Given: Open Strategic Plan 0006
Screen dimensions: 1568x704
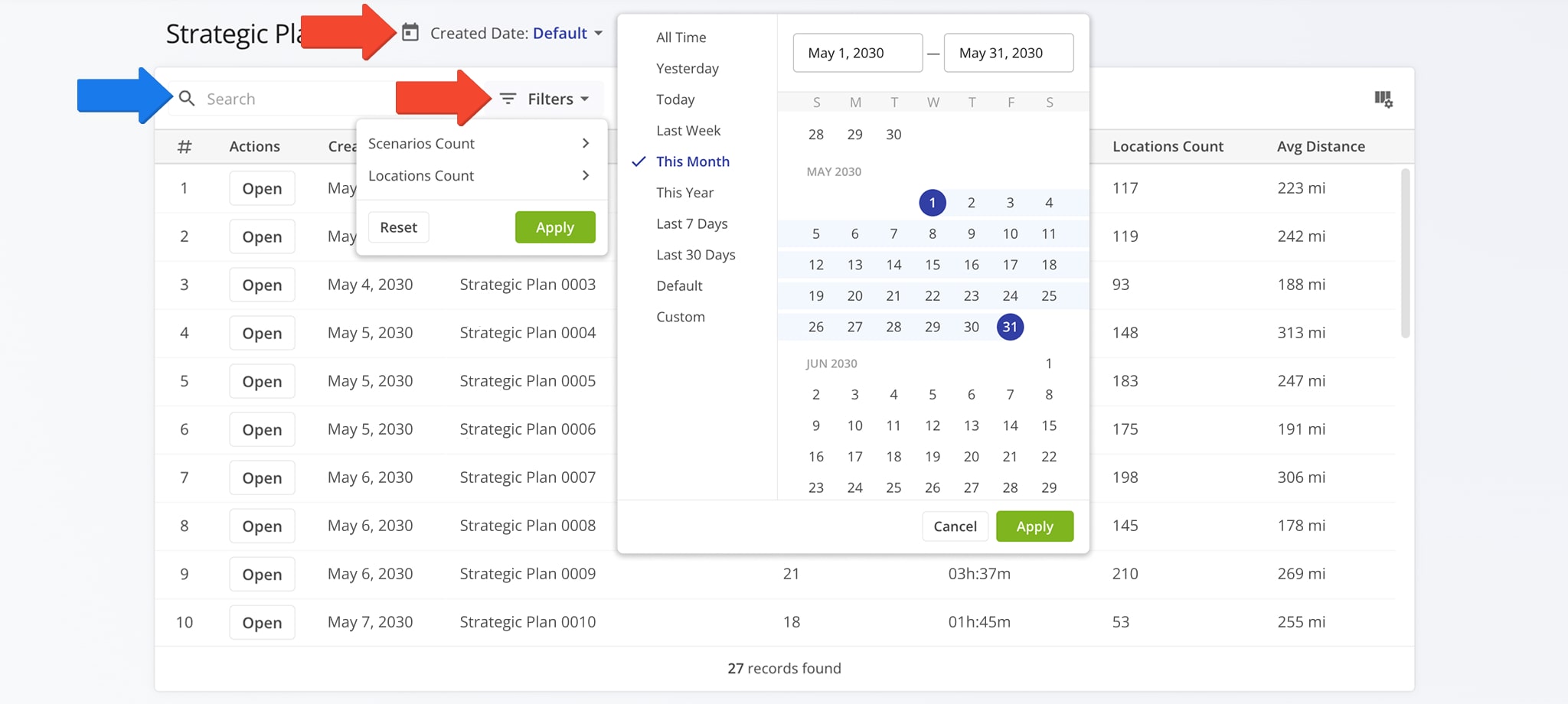Looking at the screenshot, I should (262, 429).
